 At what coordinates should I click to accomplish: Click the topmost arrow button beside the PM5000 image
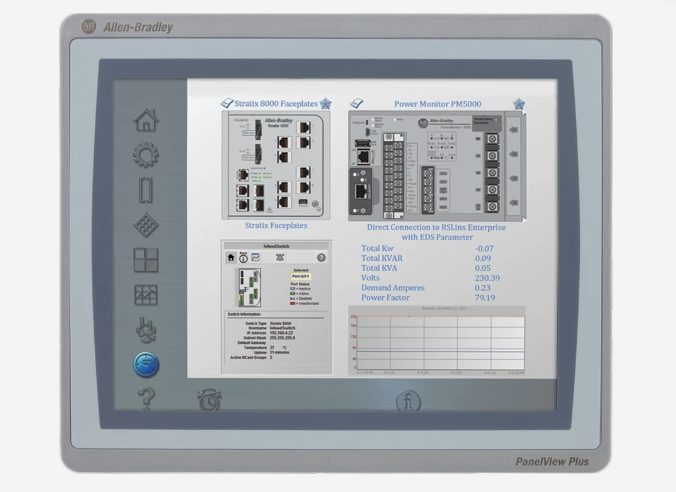tap(513, 130)
